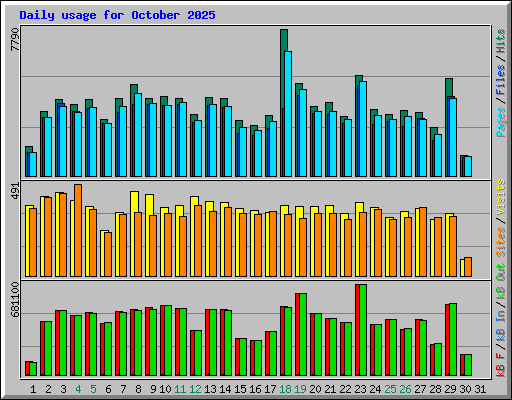Click the day 26 label on the x-axis
This screenshot has width=512, height=400.
click(x=405, y=389)
